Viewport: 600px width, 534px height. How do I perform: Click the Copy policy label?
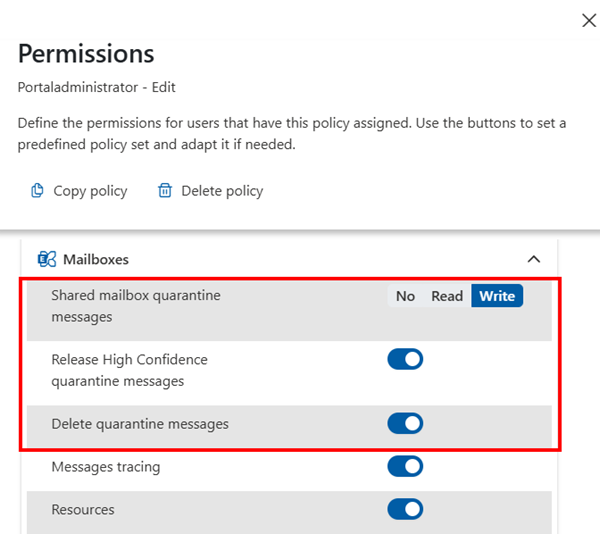[x=90, y=191]
